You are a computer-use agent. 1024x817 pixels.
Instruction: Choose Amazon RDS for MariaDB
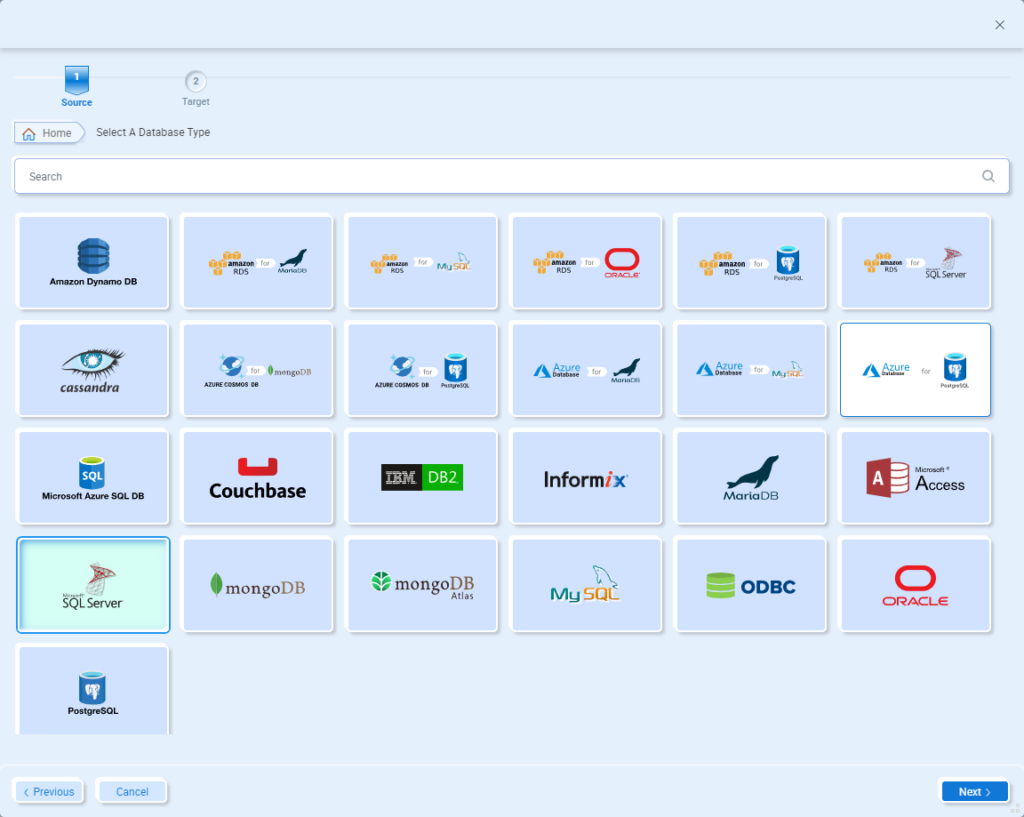tap(258, 263)
